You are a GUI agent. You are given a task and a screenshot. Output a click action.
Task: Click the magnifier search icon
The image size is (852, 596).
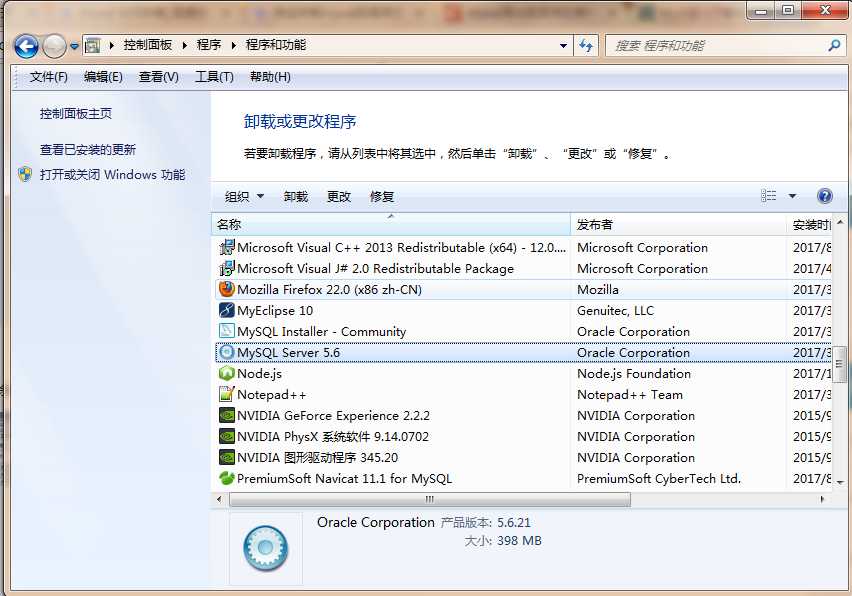coord(834,46)
